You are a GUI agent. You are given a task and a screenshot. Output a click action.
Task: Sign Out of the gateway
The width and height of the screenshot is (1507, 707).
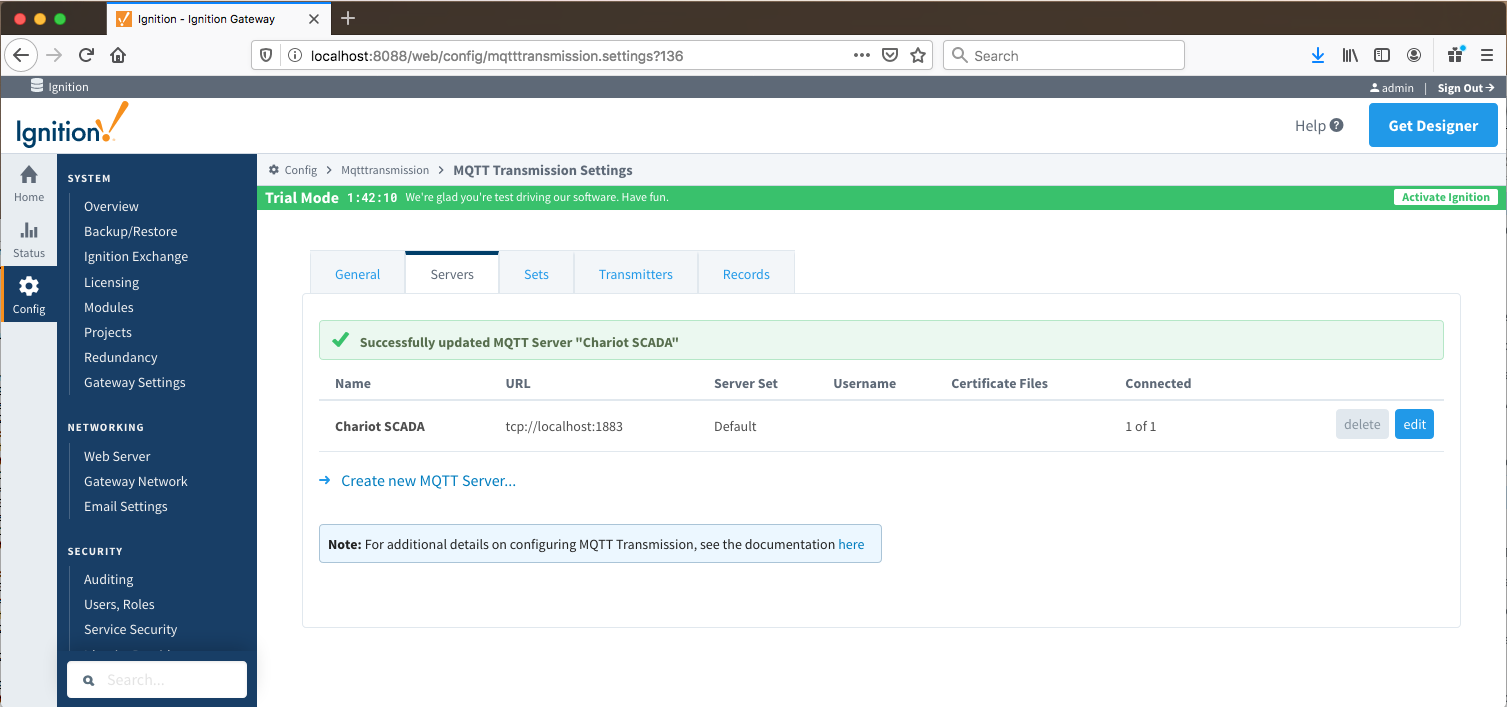coord(1466,88)
